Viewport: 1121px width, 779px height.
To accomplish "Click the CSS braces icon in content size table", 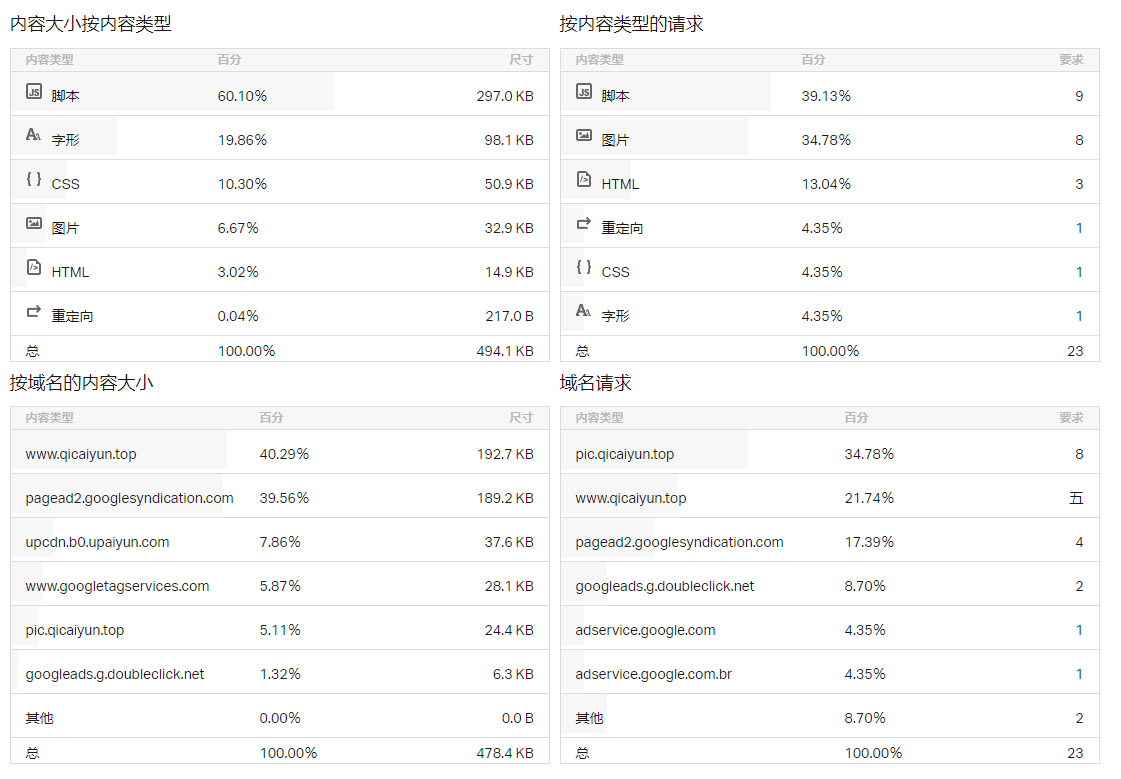I will pos(34,179).
